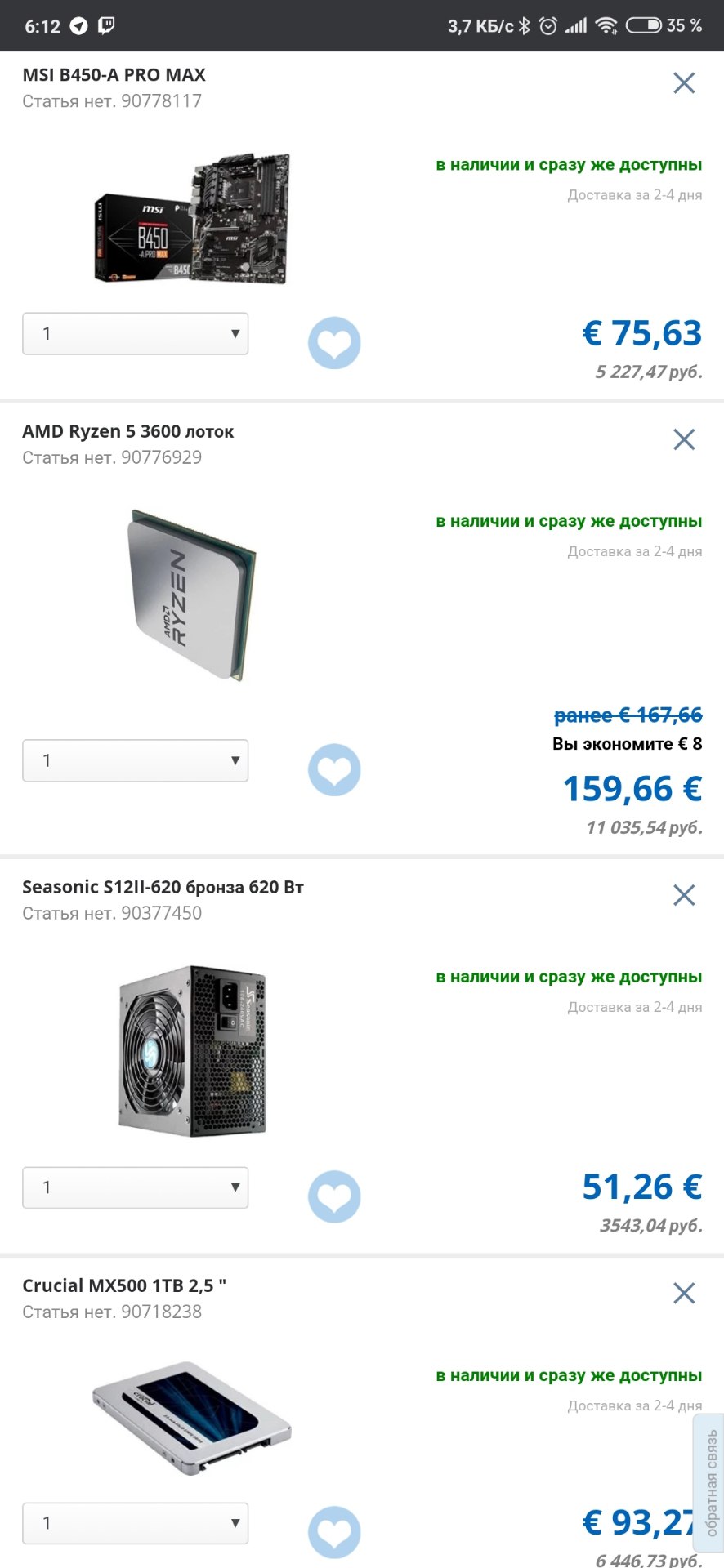Open quantity selector for Crucial MX500

coord(136,1523)
